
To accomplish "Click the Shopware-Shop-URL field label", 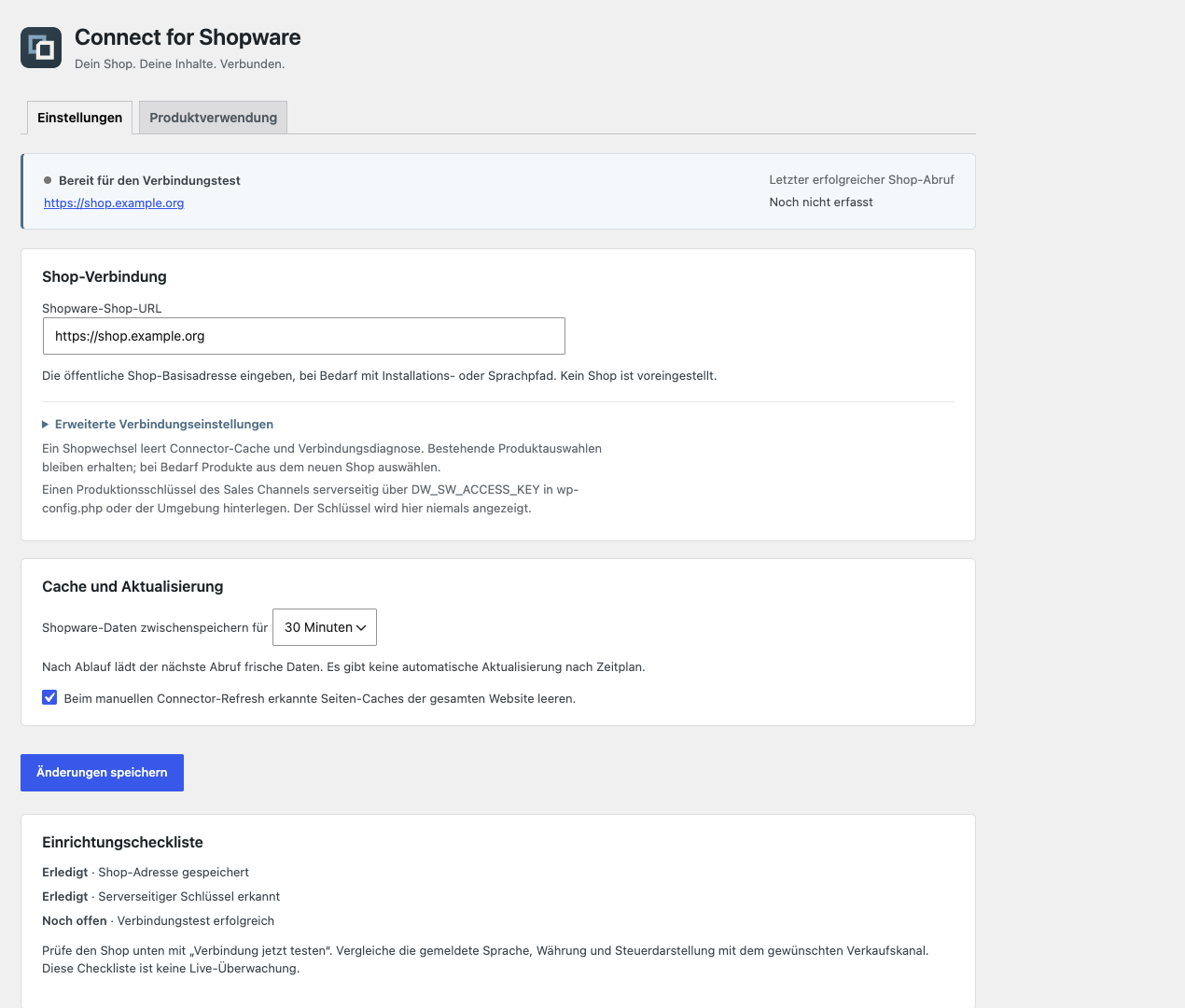I will click(102, 308).
